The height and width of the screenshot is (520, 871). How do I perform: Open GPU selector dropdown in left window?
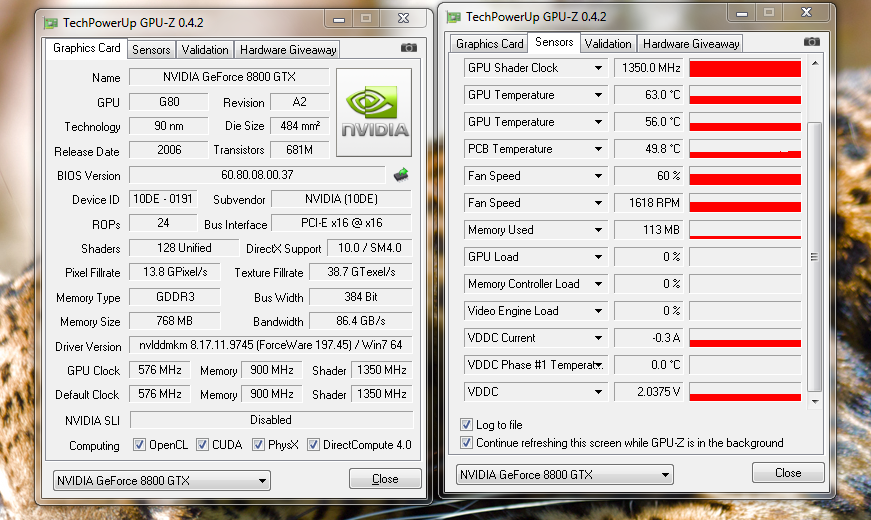[262, 481]
